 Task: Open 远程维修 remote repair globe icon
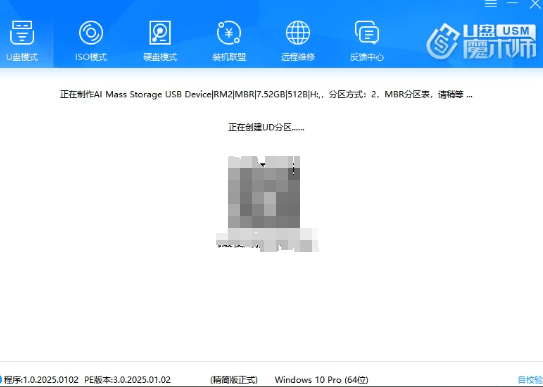[x=298, y=41]
